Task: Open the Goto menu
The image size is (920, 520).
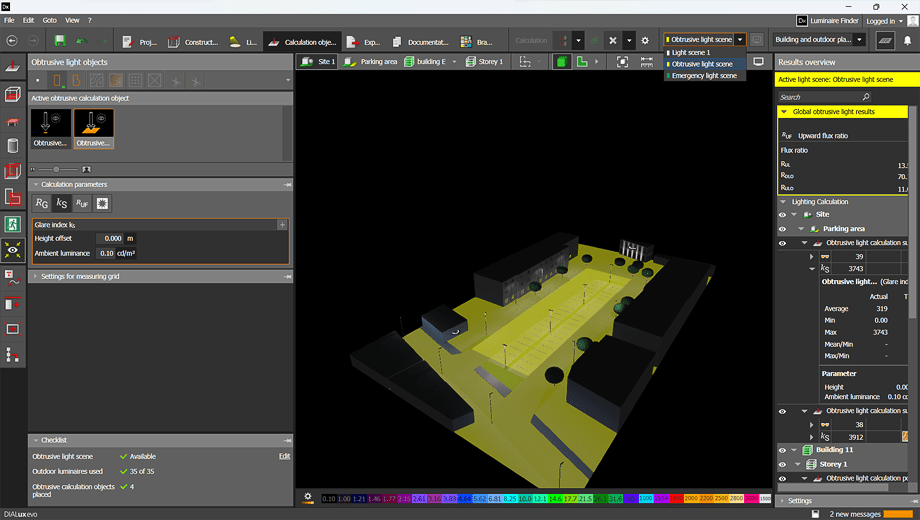Action: (49, 20)
